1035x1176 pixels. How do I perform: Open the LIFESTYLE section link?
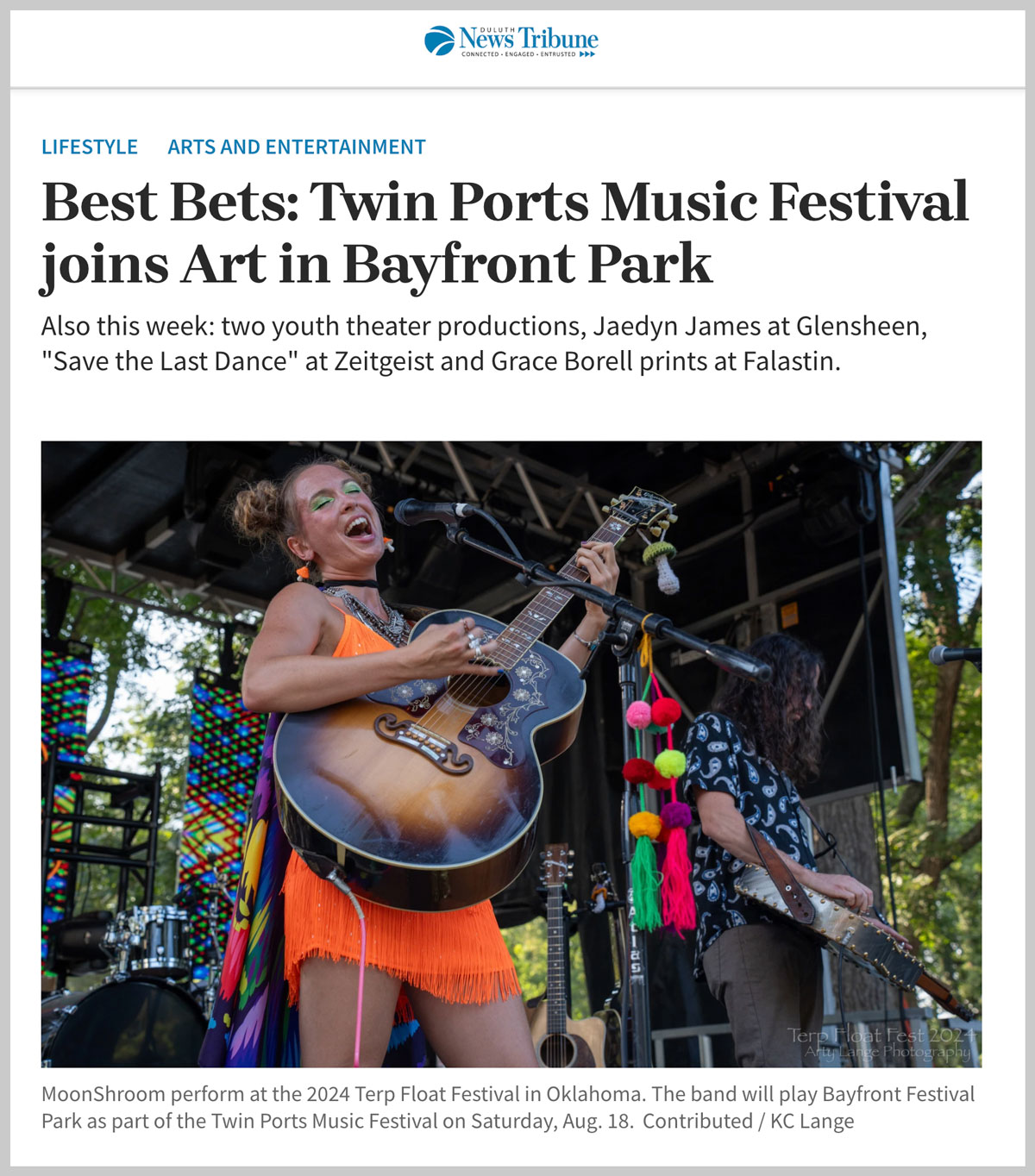pyautogui.click(x=90, y=147)
